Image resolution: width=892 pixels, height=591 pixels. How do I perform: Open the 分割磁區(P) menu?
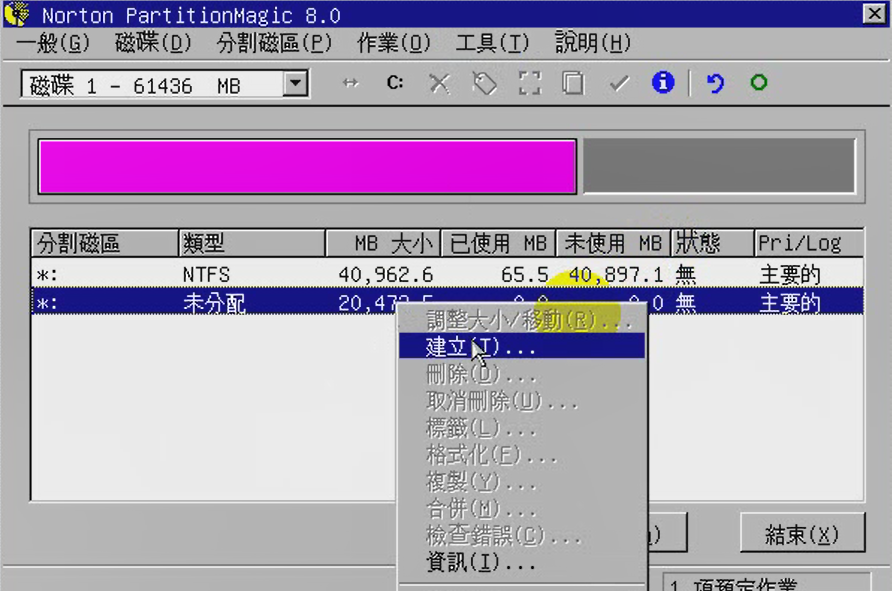(274, 43)
